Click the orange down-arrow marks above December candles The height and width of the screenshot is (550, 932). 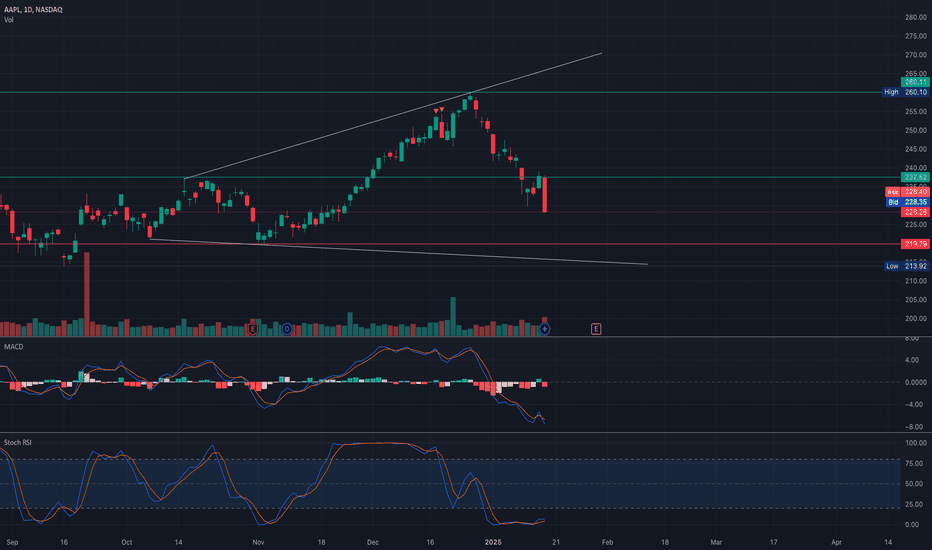pyautogui.click(x=439, y=110)
